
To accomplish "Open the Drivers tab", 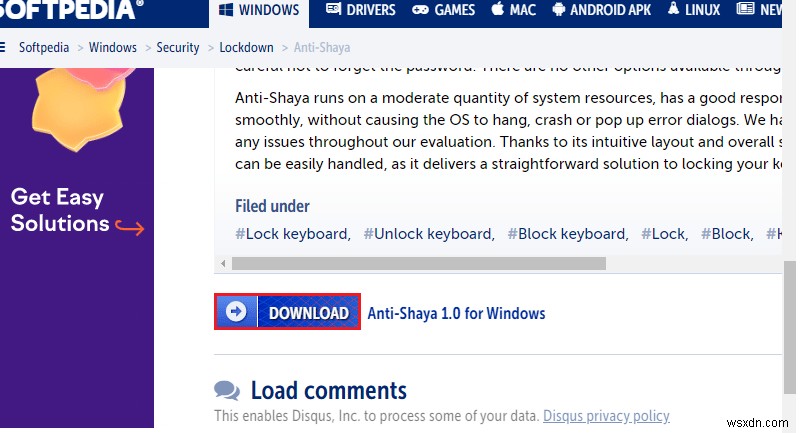I will pos(359,10).
